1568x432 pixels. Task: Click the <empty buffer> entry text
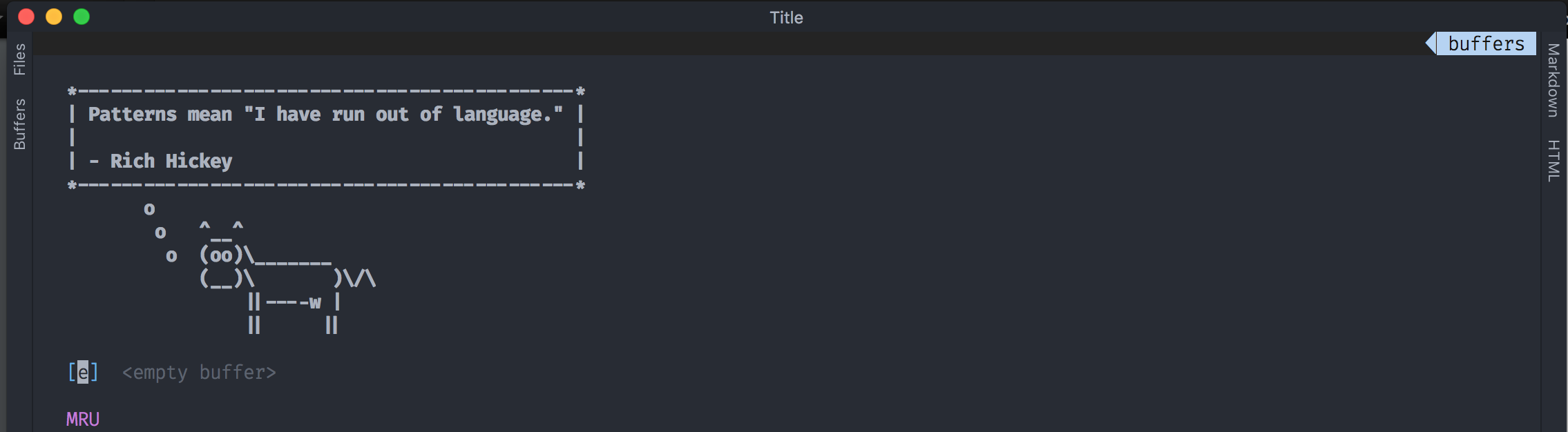199,373
